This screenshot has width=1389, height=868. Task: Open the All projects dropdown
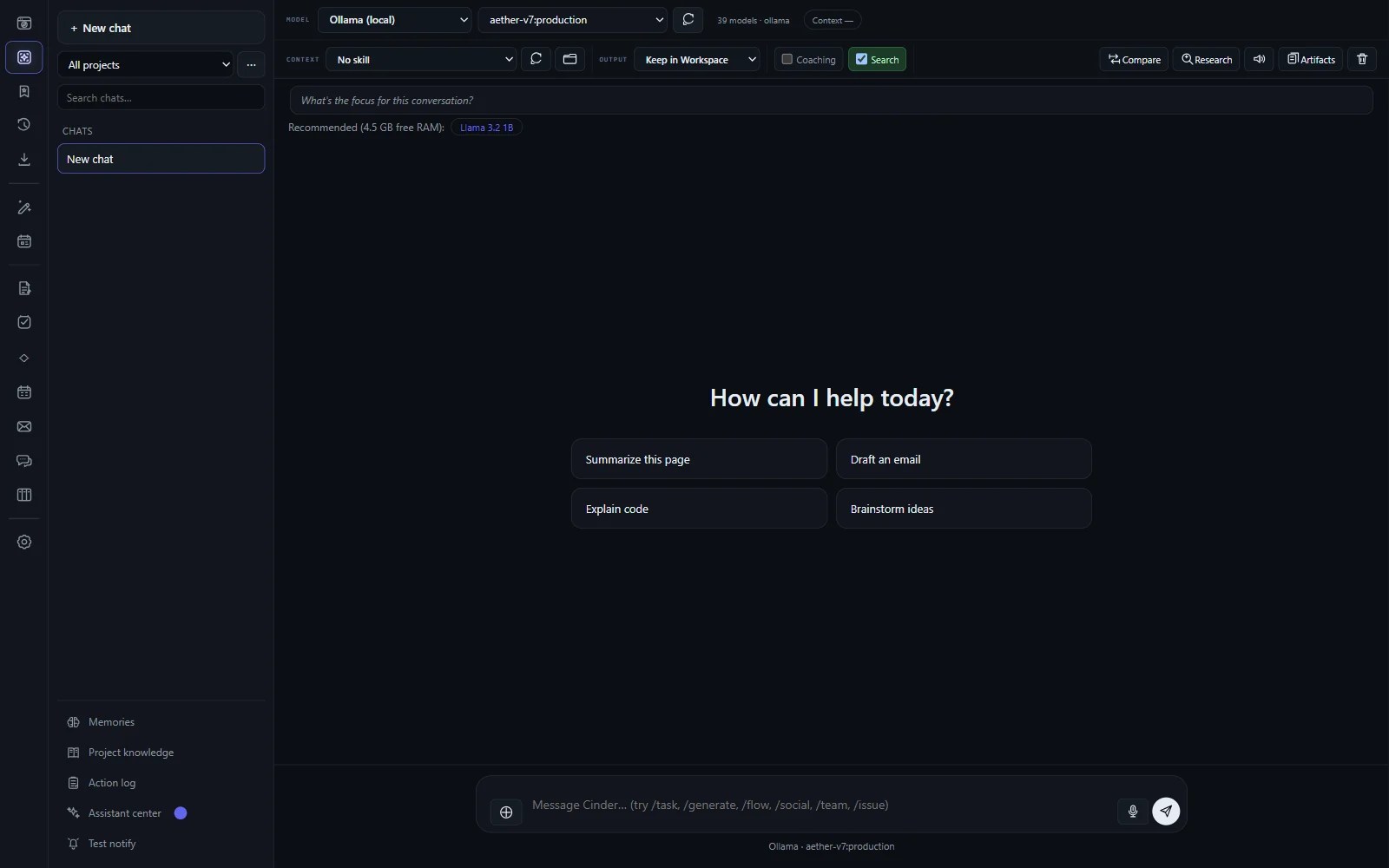[x=146, y=64]
